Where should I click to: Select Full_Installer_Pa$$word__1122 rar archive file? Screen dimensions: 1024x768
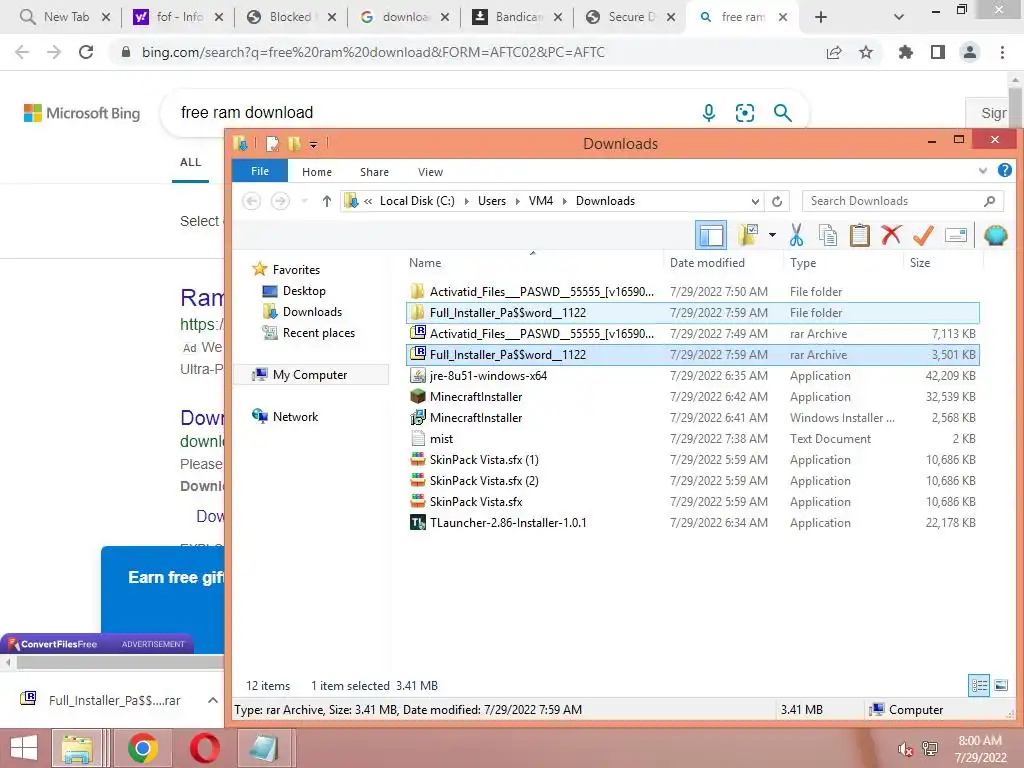click(x=692, y=354)
